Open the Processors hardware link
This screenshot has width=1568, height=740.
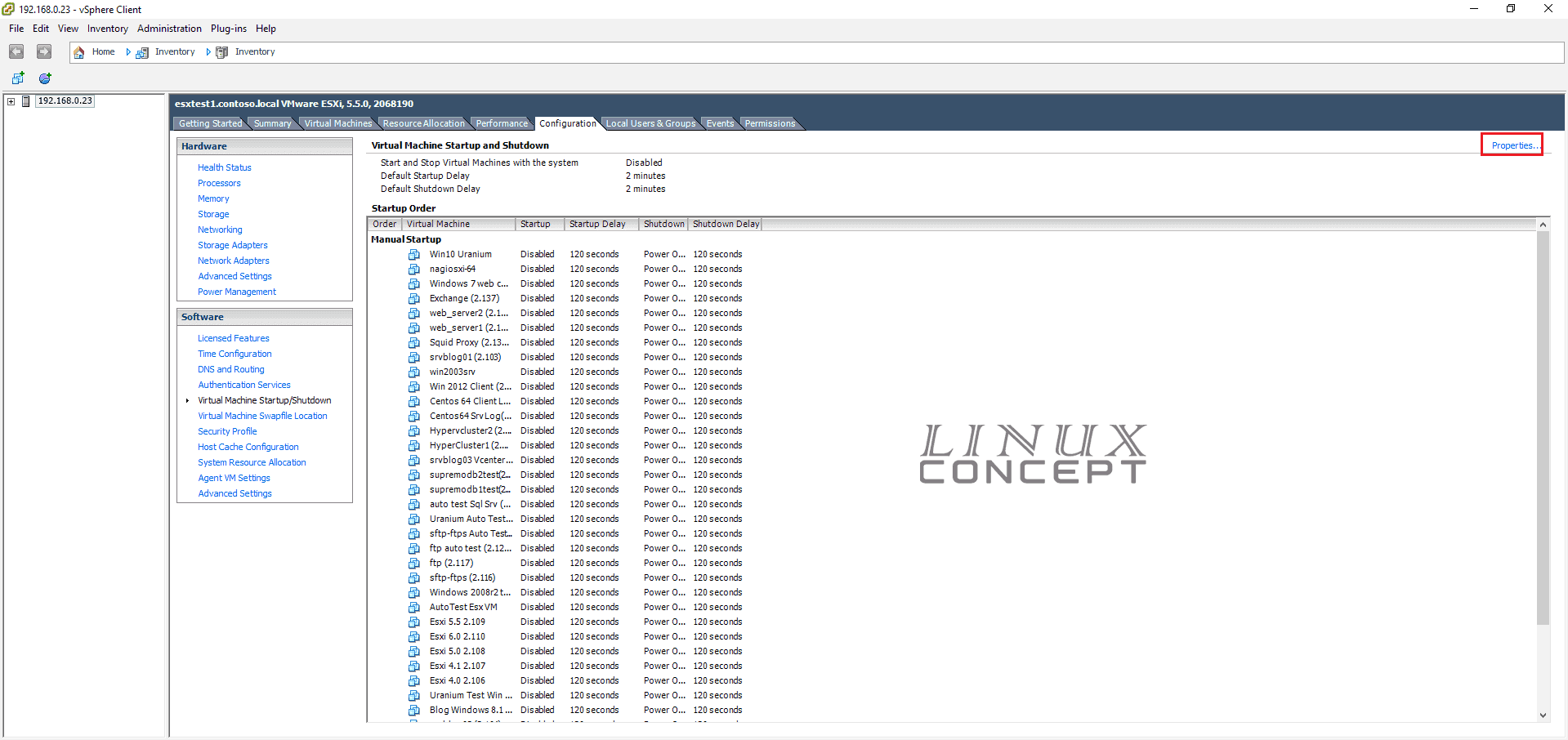(x=219, y=183)
